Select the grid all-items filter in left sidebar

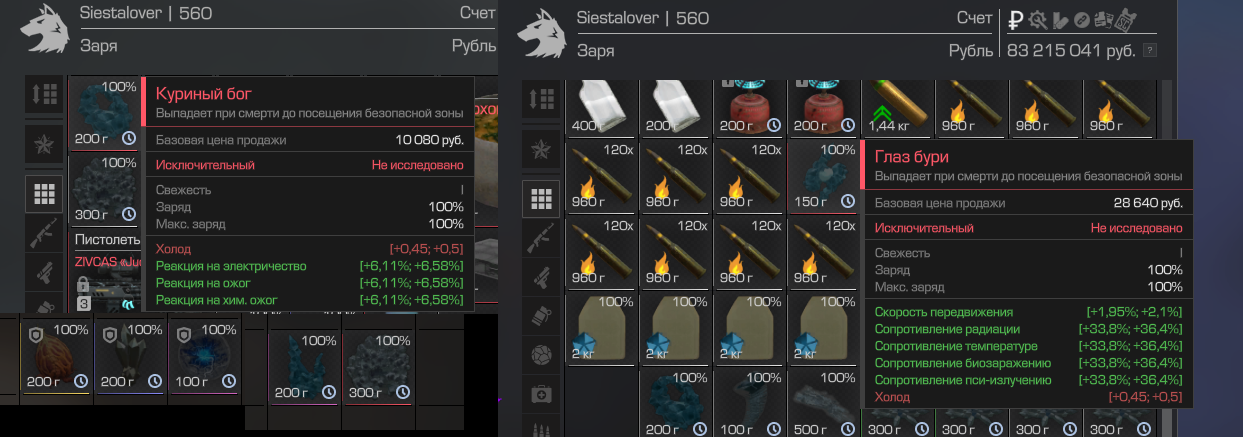pos(44,193)
